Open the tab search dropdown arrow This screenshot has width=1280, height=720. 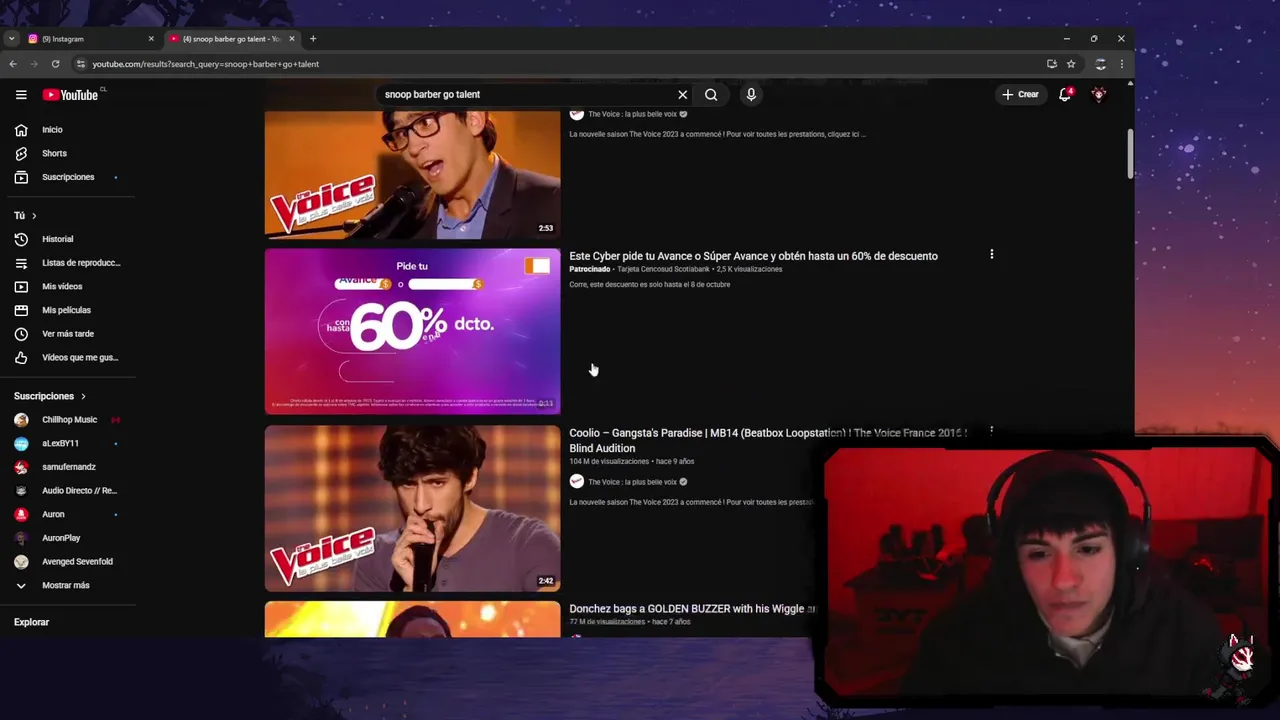point(11,39)
